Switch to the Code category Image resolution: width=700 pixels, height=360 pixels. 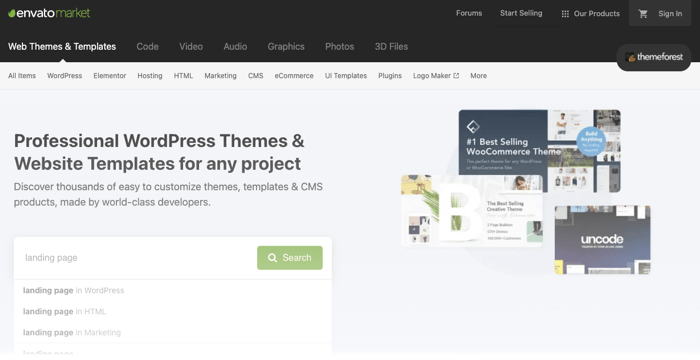pyautogui.click(x=147, y=46)
